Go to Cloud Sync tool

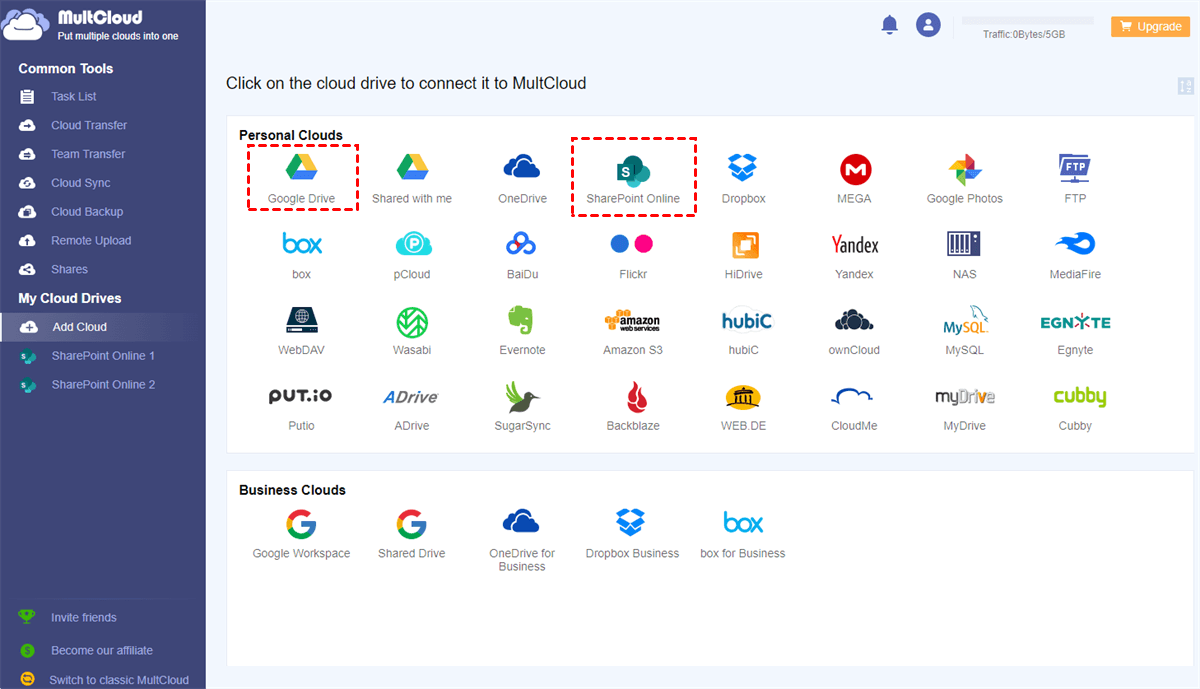81,183
